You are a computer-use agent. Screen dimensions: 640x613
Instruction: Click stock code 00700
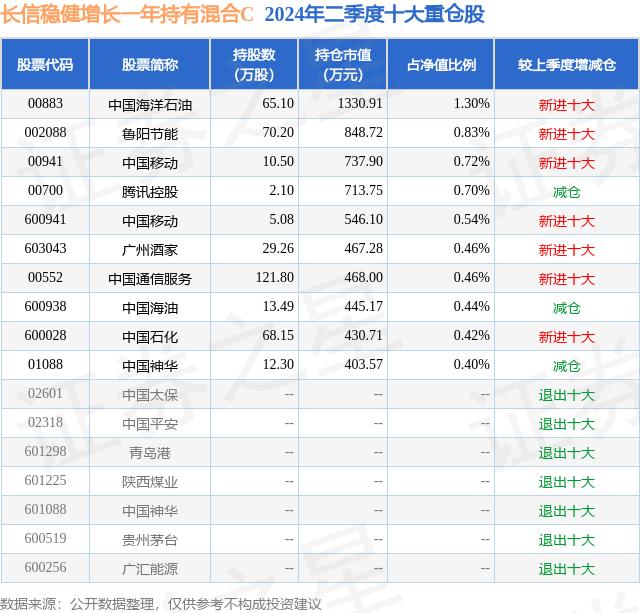tap(45, 191)
